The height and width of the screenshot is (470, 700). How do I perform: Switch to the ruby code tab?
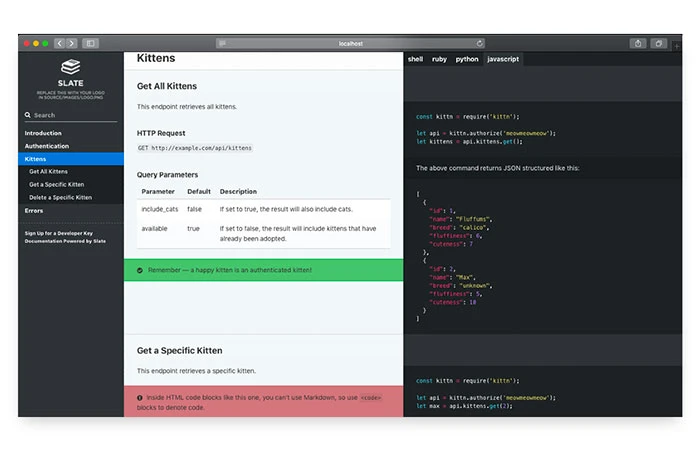(x=439, y=59)
